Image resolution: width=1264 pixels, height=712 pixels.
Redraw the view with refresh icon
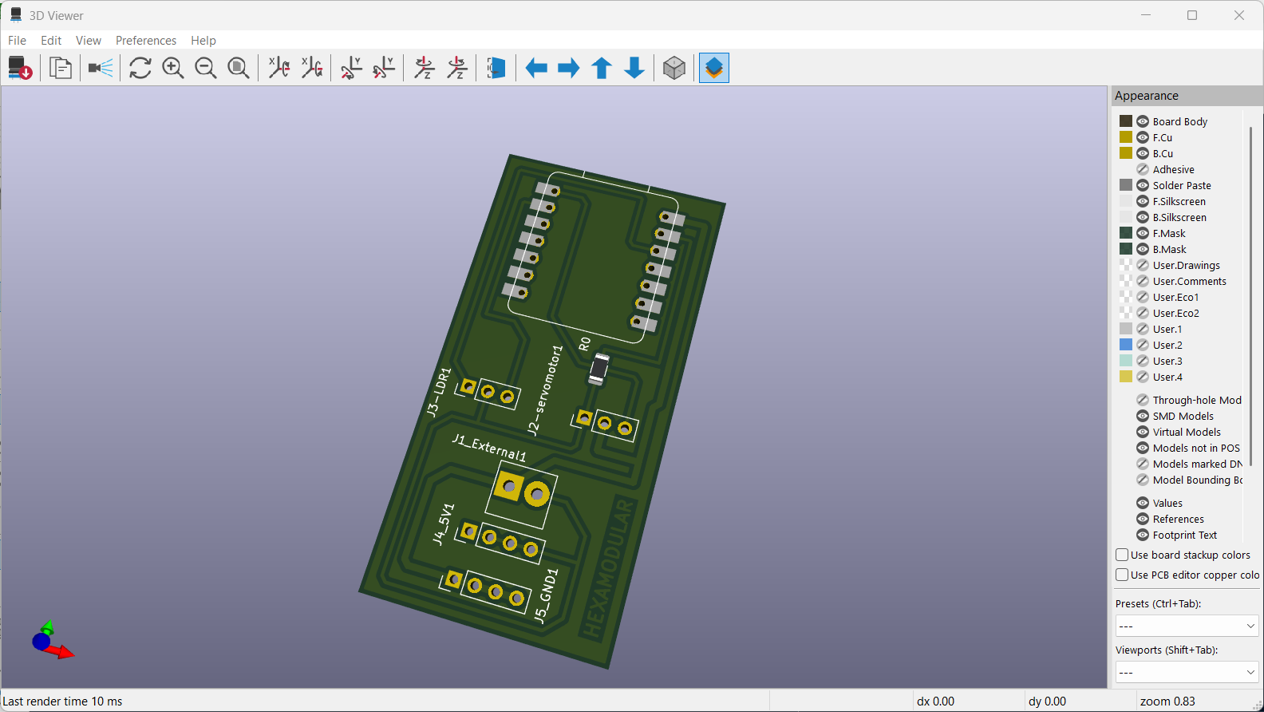coord(140,68)
